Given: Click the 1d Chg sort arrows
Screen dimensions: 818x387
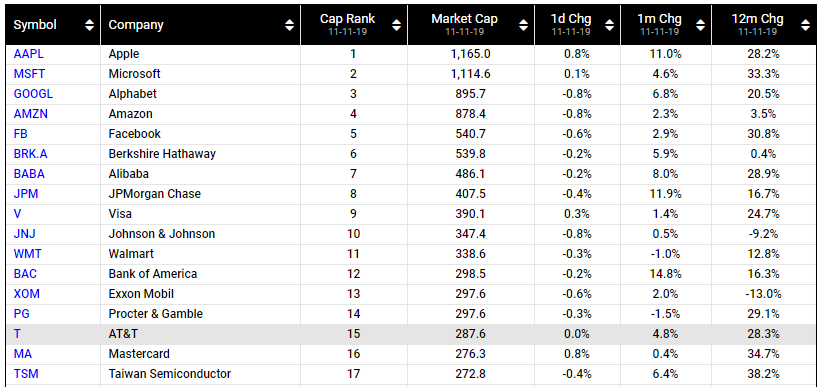Looking at the screenshot, I should (x=609, y=25).
